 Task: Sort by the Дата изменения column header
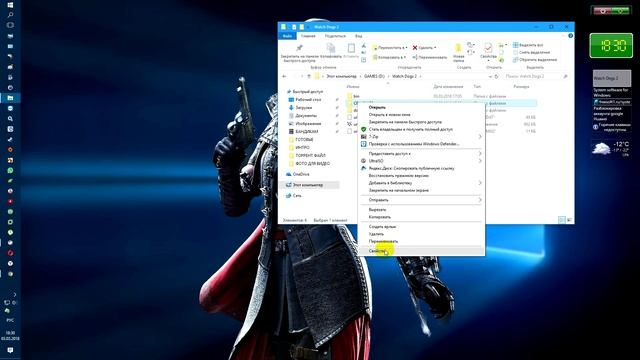tap(448, 87)
